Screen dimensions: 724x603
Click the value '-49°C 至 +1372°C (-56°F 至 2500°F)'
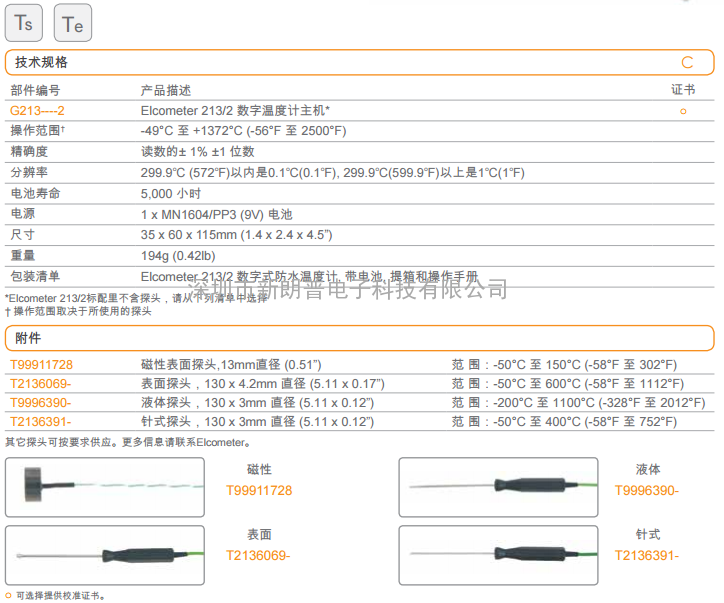(243, 131)
